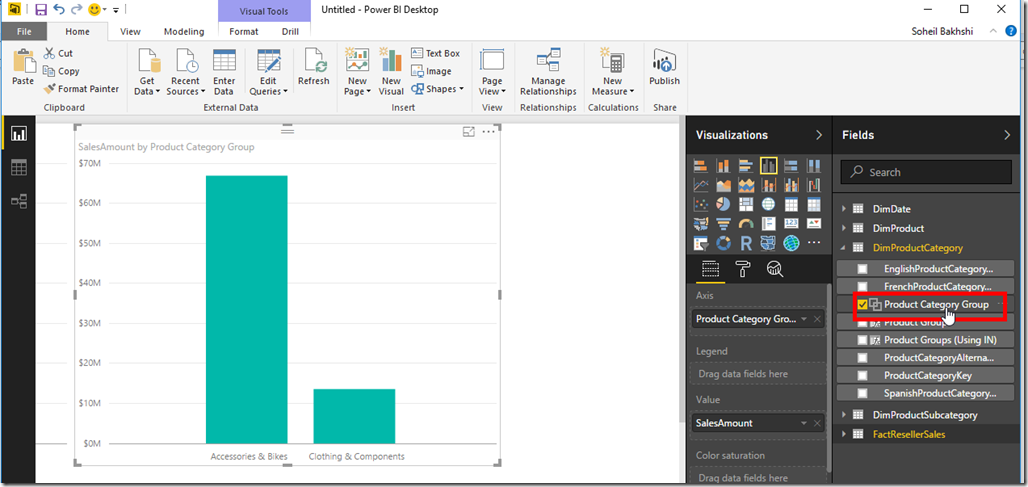Image resolution: width=1028 pixels, height=487 pixels.
Task: Insert a Text Box
Action: 435,53
